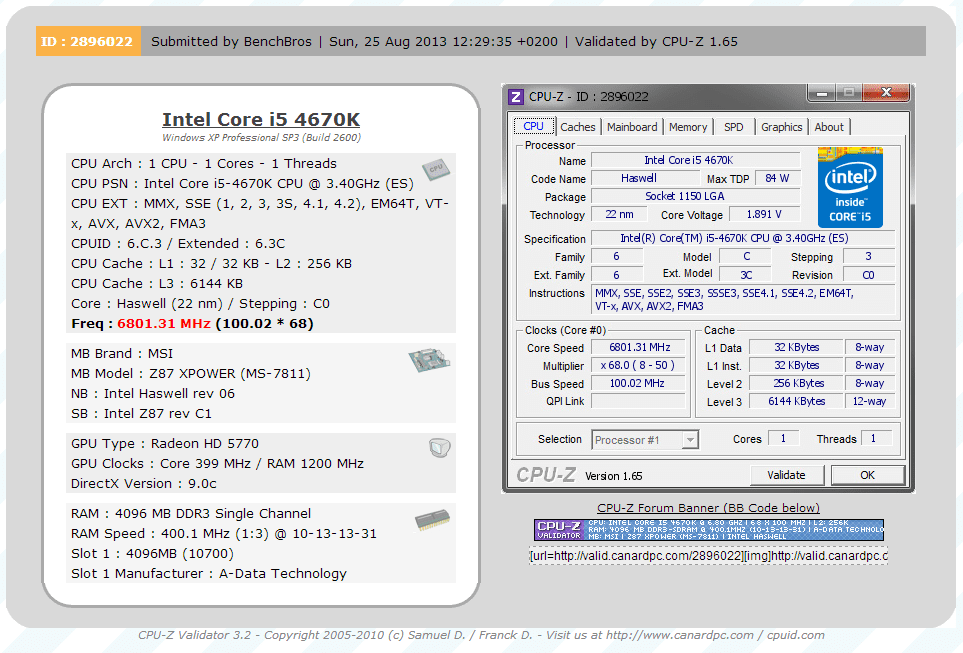This screenshot has height=653, width=963.
Task: Click the DirectX Version : 9.0c line
Action: point(144,483)
